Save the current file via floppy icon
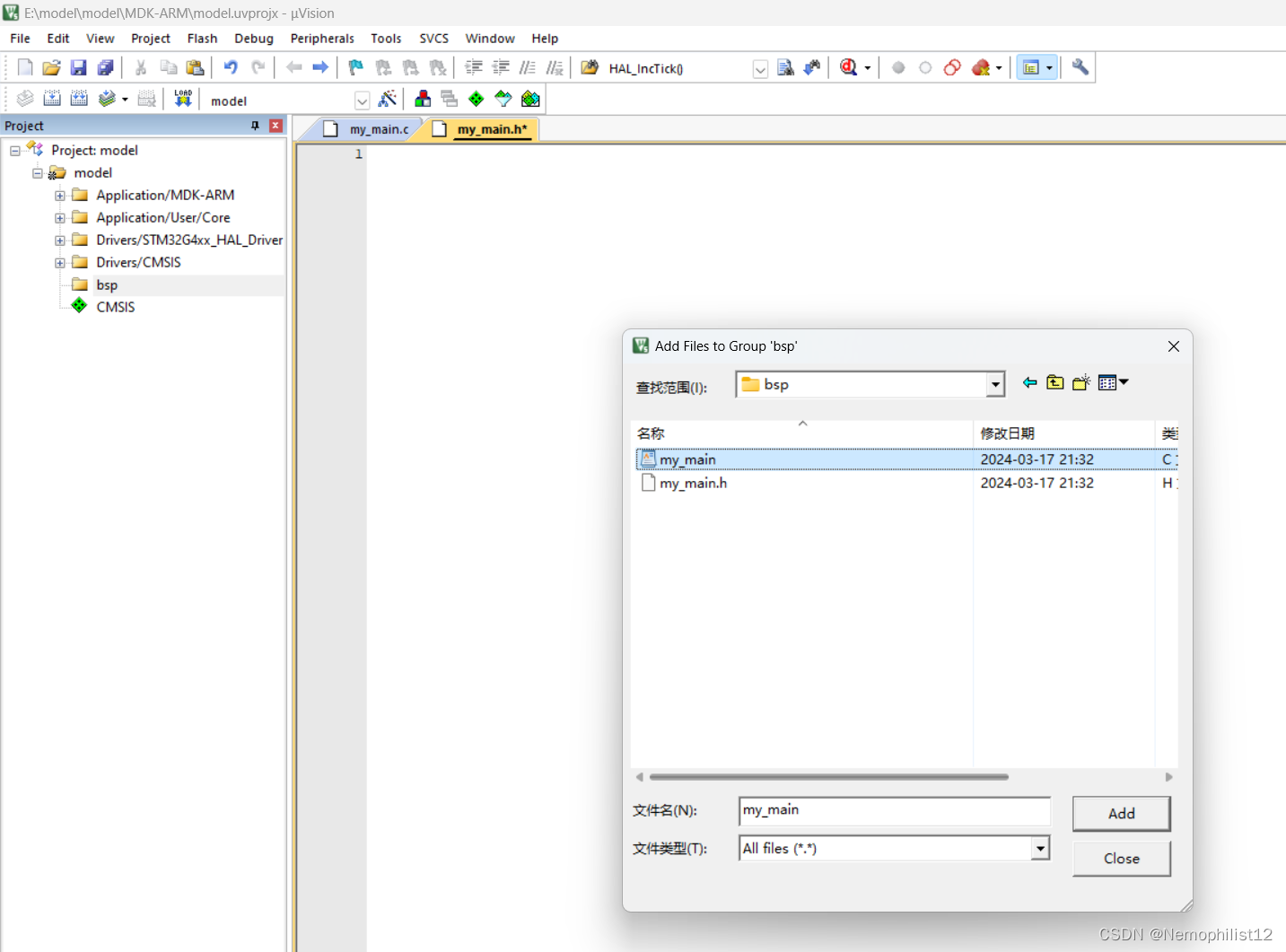This screenshot has width=1286, height=952. tap(79, 67)
